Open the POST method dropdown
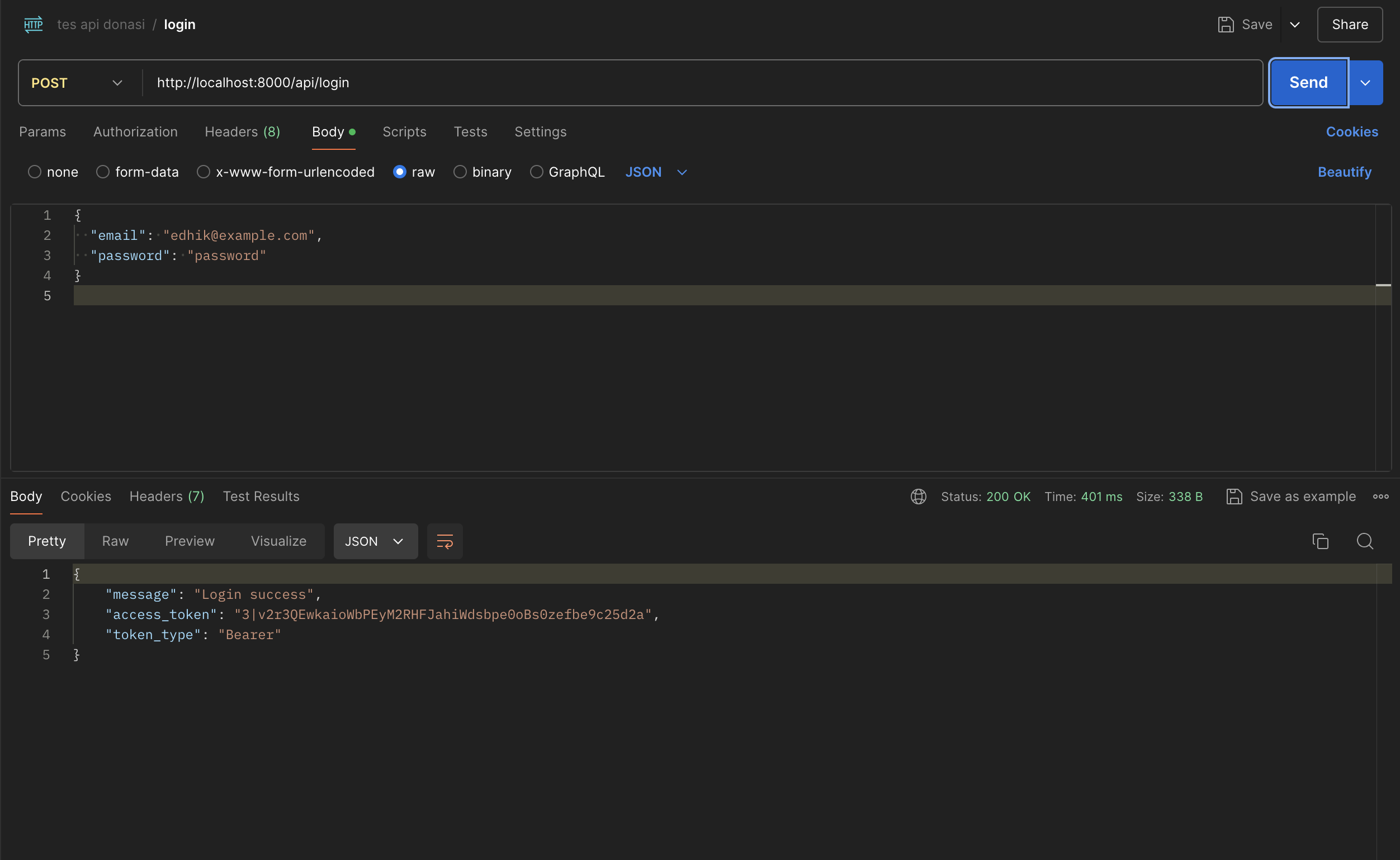 coord(77,83)
